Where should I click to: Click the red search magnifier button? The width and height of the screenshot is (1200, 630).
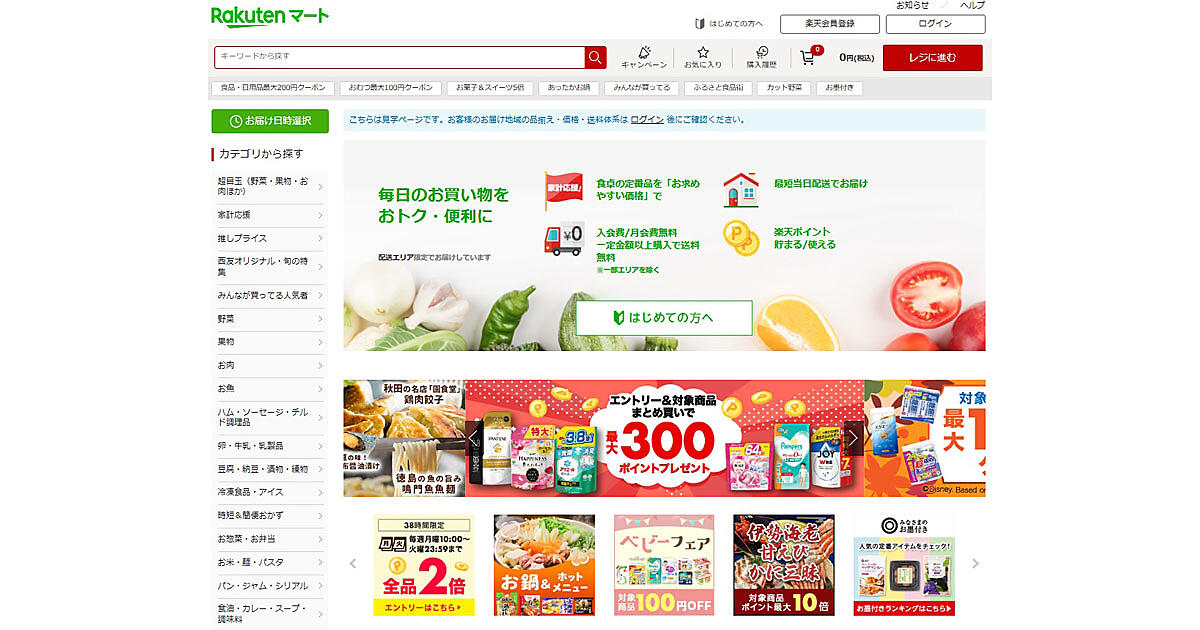(596, 57)
